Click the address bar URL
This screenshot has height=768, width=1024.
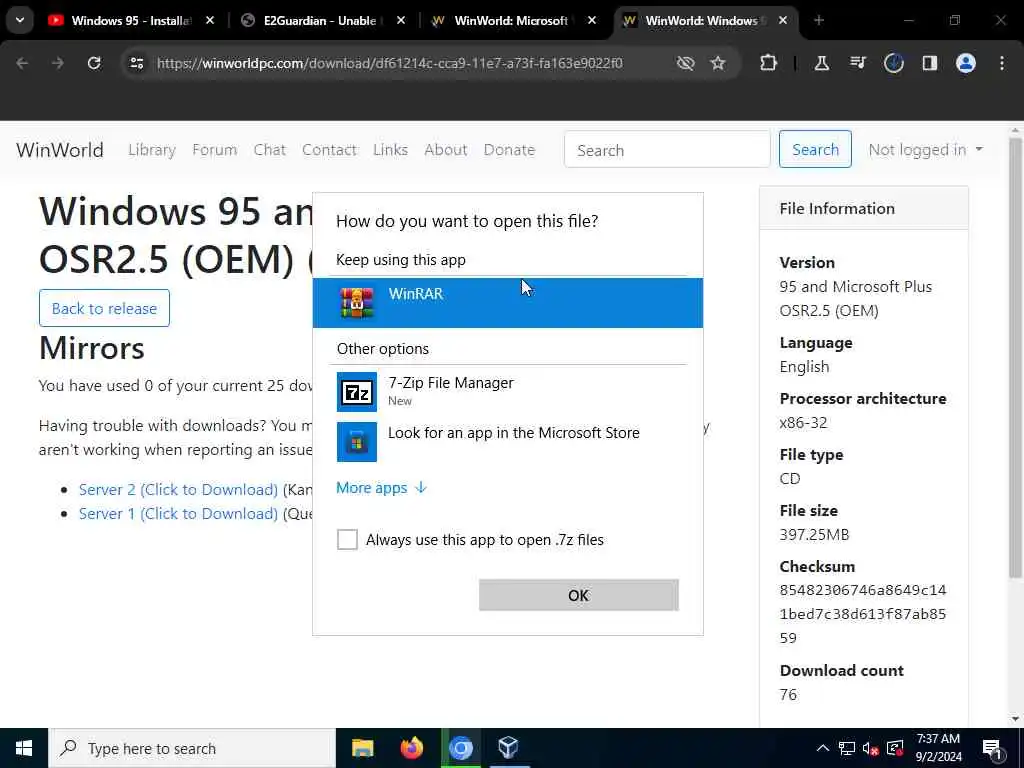[x=389, y=63]
